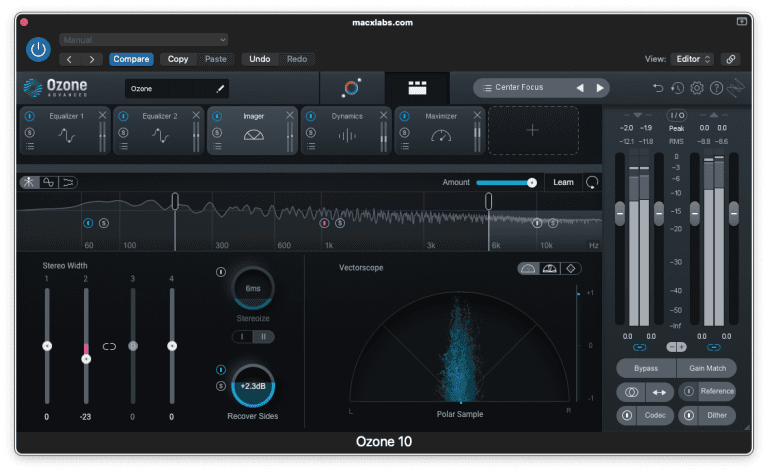Open Maximizer module preset list icon
The width and height of the screenshot is (768, 473).
(405, 146)
